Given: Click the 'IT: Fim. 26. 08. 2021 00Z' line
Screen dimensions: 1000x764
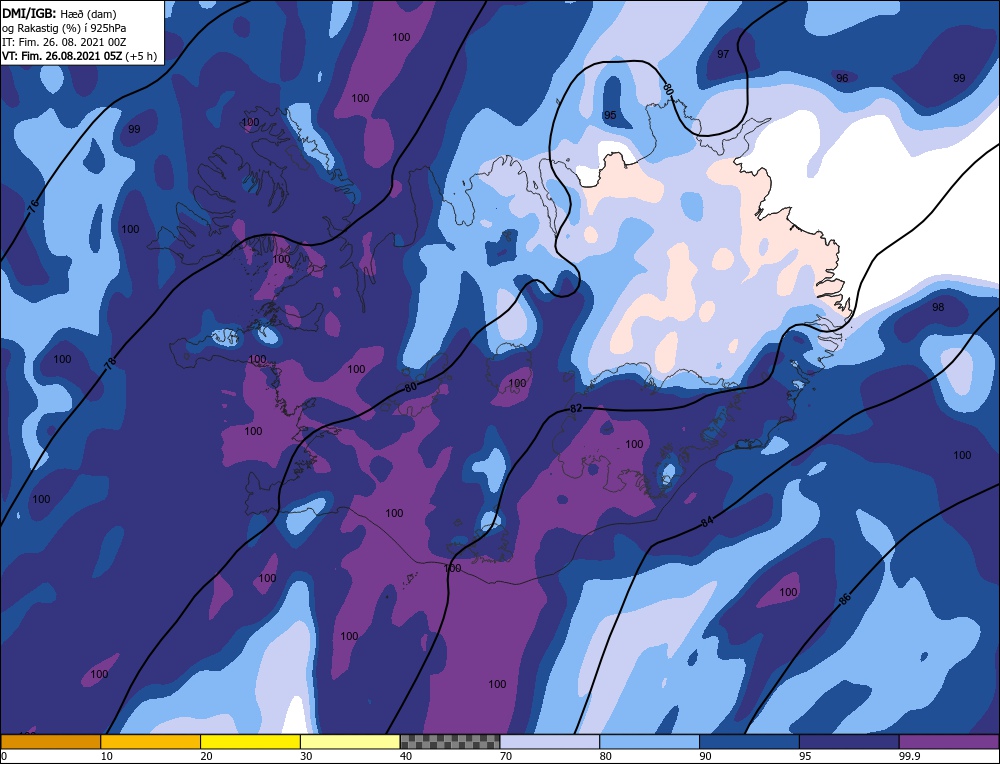Looking at the screenshot, I should point(64,42).
